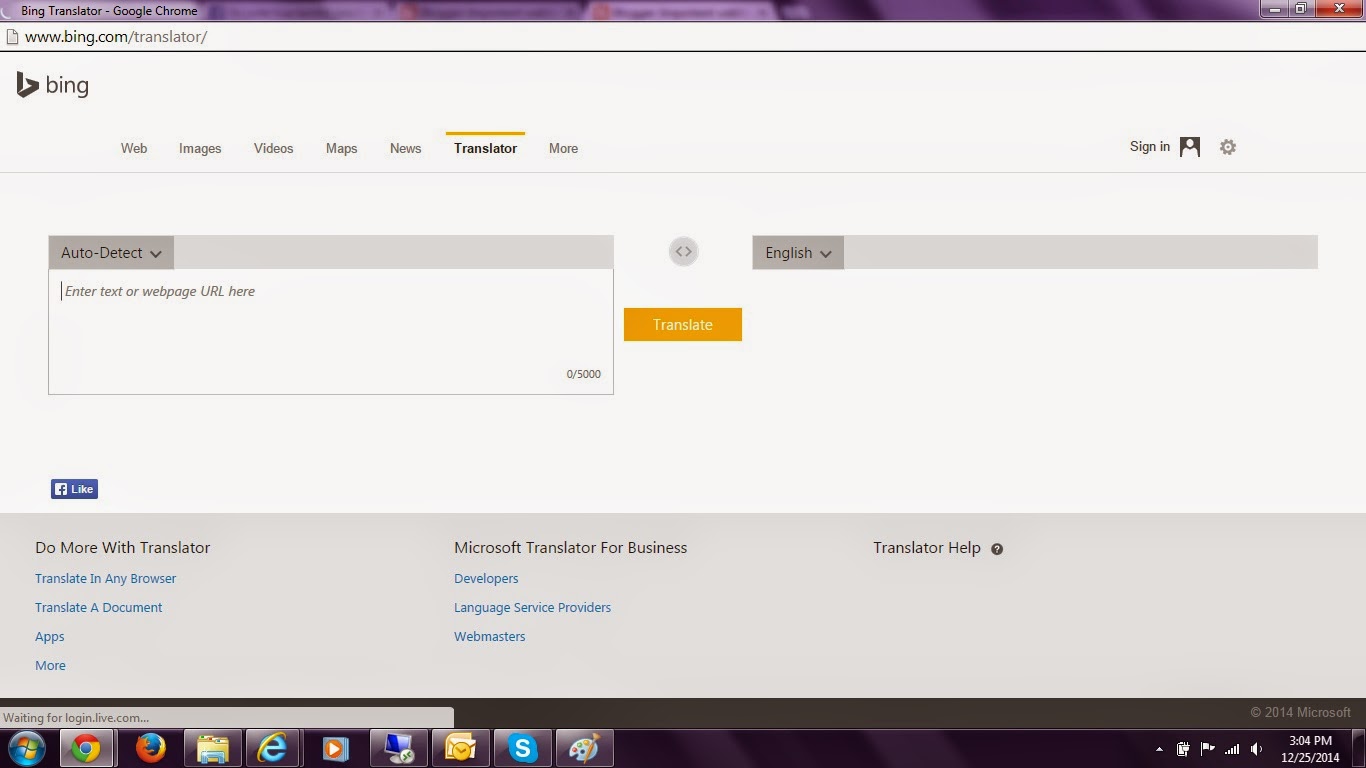Screen dimensions: 1366x768
Task: Click the orange Translate button
Action: pyautogui.click(x=683, y=324)
